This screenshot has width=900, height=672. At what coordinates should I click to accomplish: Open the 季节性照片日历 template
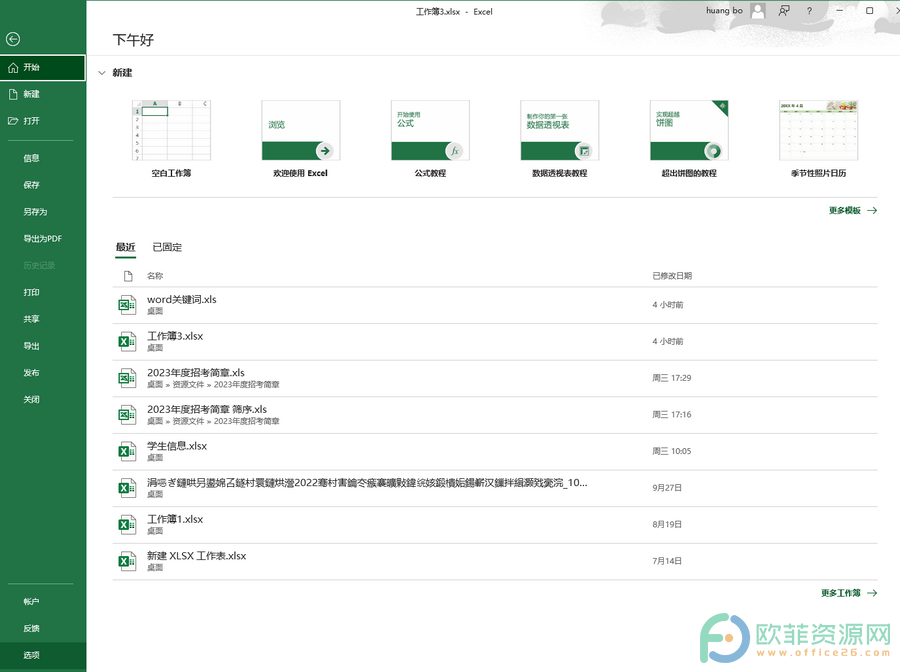[818, 139]
